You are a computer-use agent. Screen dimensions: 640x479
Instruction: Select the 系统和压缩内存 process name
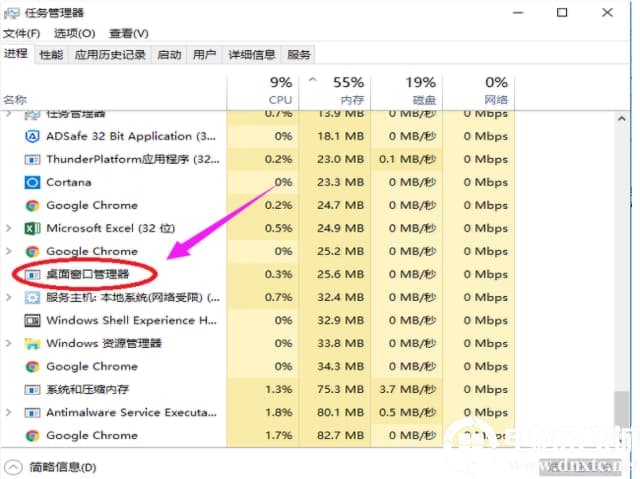point(87,390)
